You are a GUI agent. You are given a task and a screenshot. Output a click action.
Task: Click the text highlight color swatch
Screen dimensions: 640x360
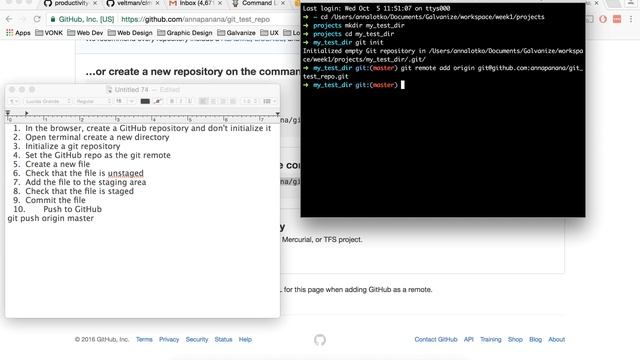click(158, 101)
